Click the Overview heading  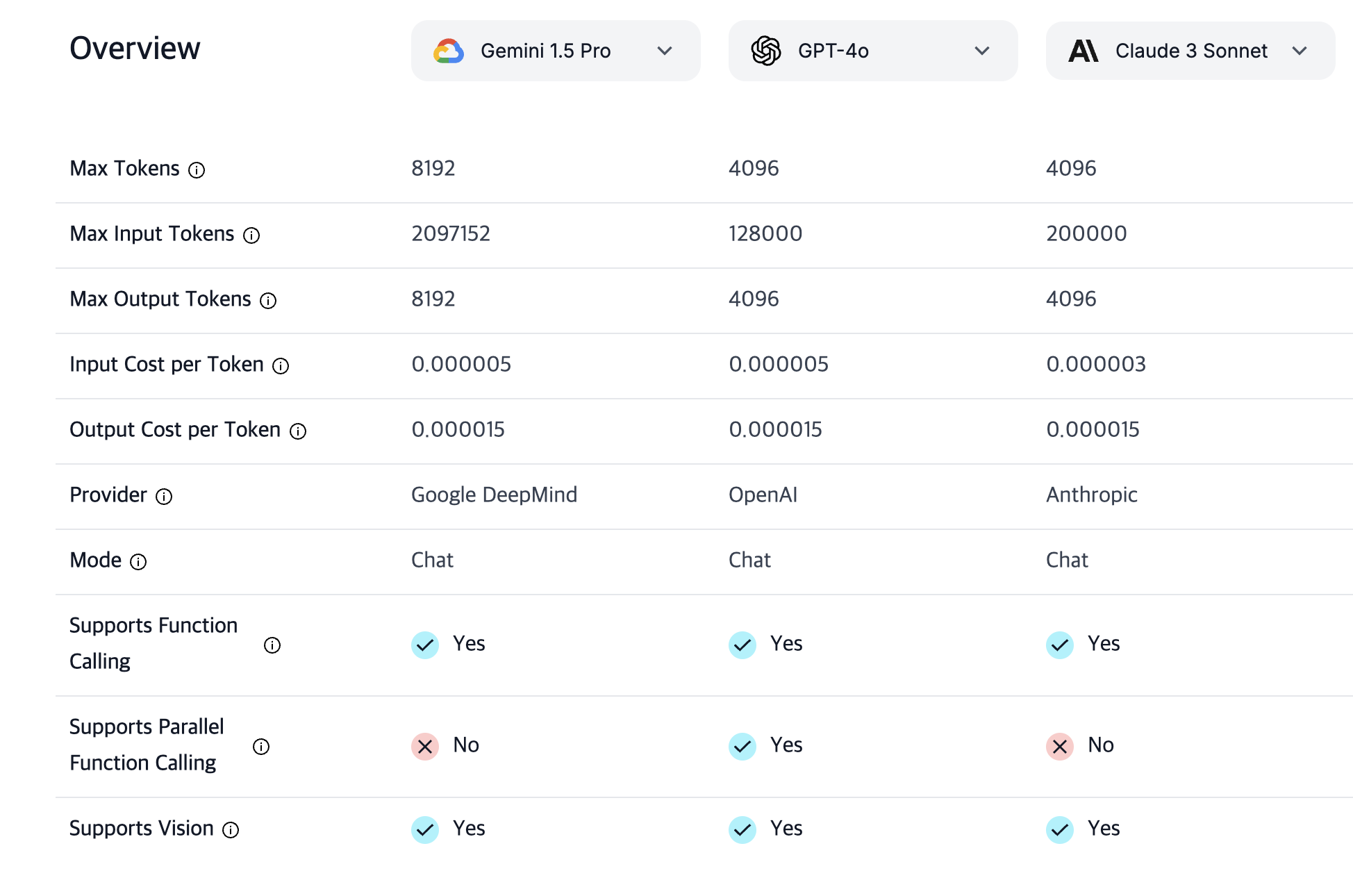(x=135, y=49)
